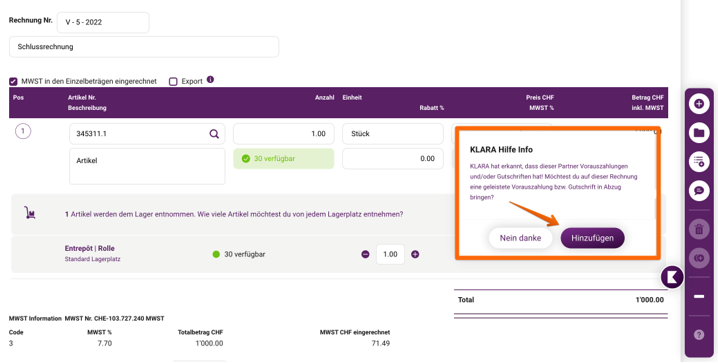
Task: Click the Total amount 1'000.00
Action: point(649,300)
